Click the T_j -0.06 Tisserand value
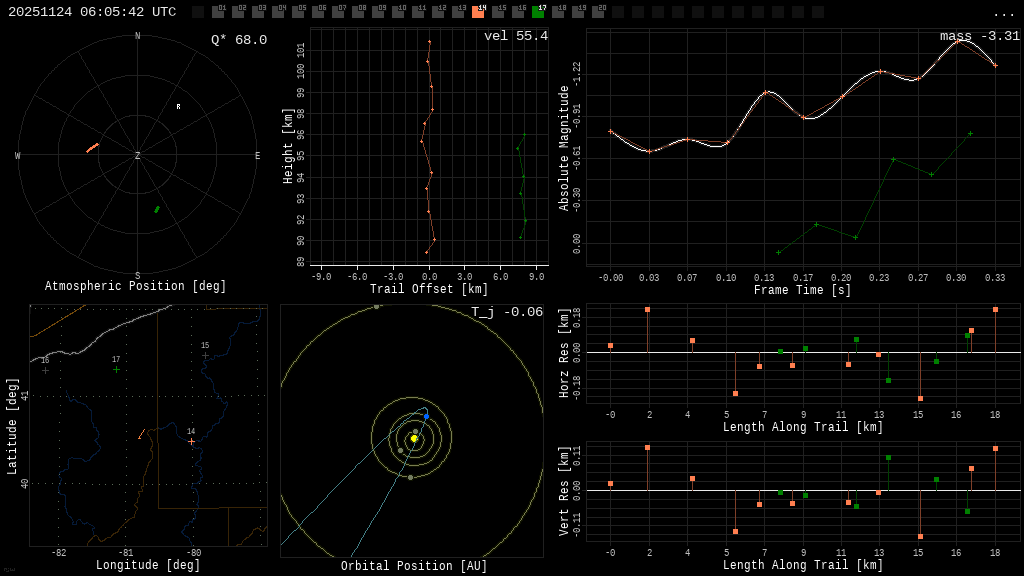This screenshot has height=576, width=1024. tap(507, 312)
